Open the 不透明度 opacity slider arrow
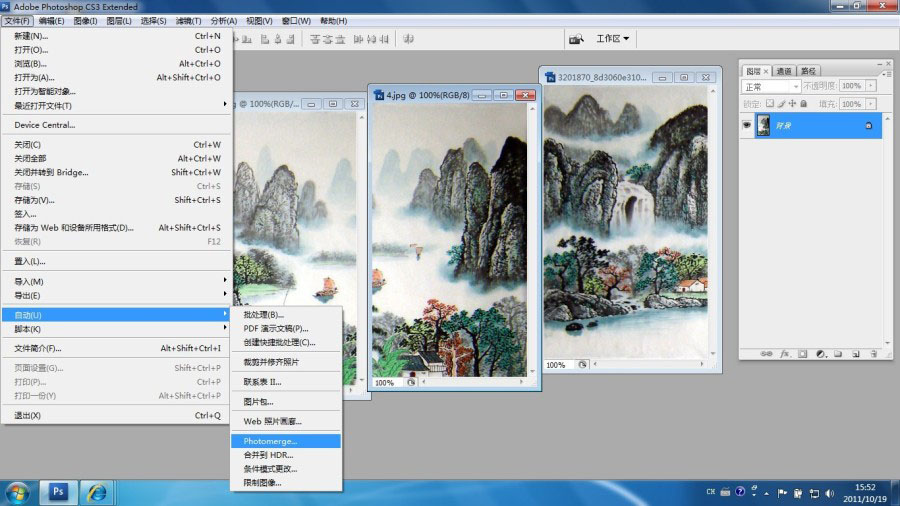This screenshot has width=900, height=506. pyautogui.click(x=871, y=87)
